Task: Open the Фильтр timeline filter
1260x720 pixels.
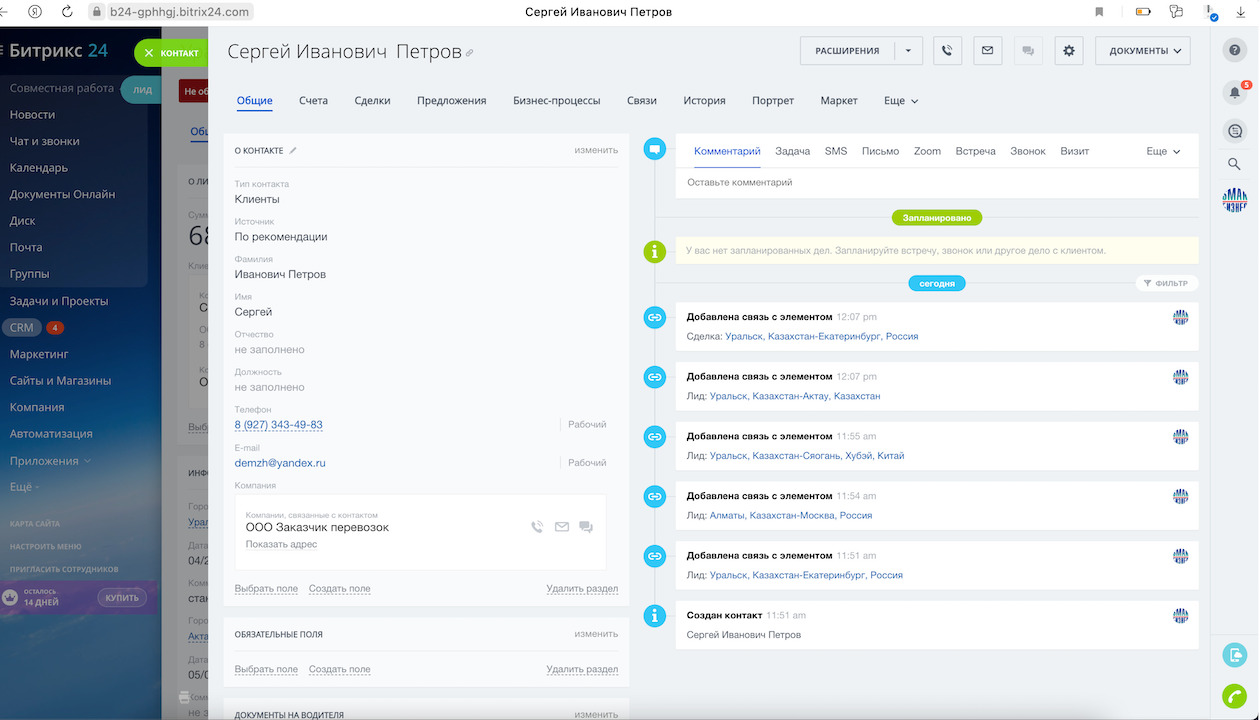Action: point(1166,283)
